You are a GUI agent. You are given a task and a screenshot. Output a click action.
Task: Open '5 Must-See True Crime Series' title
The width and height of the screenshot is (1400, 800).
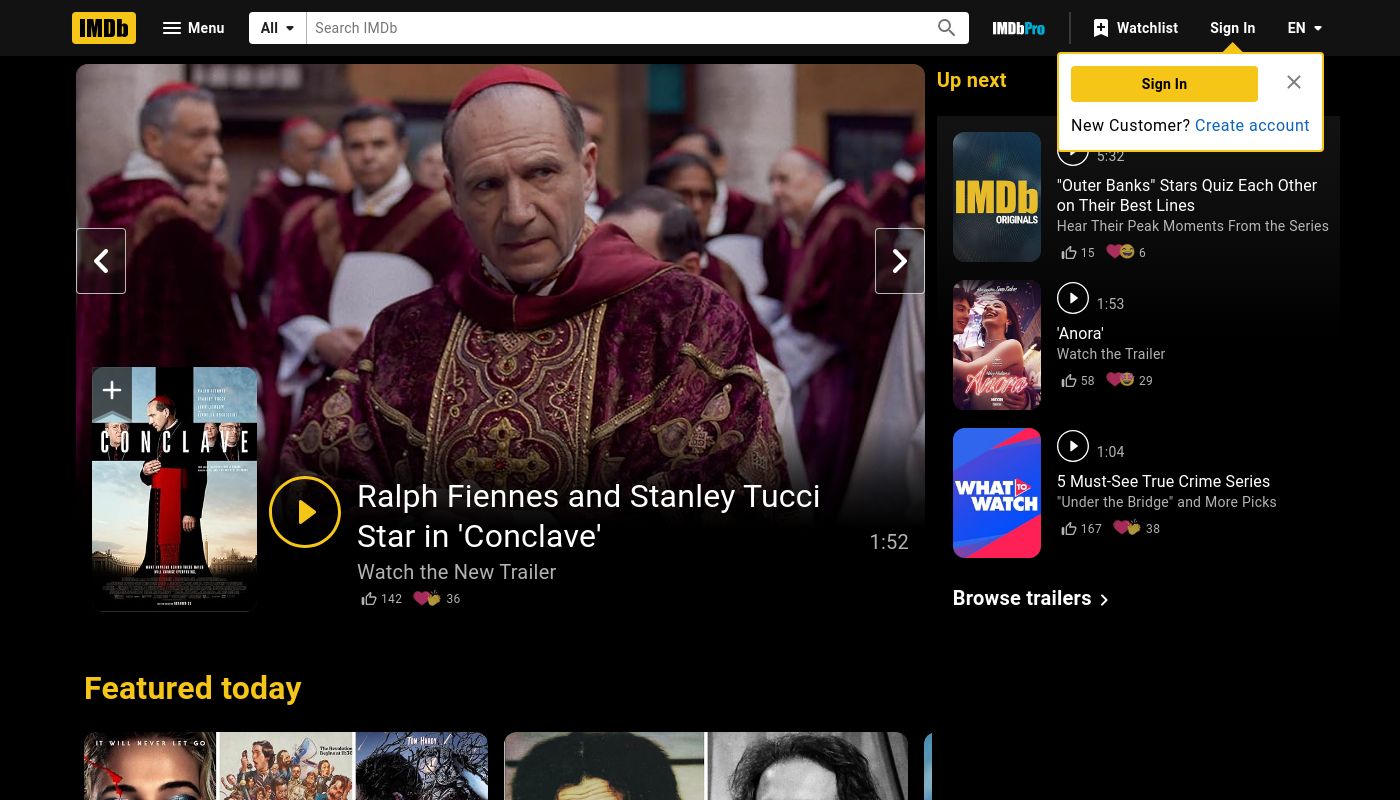[x=1163, y=481]
